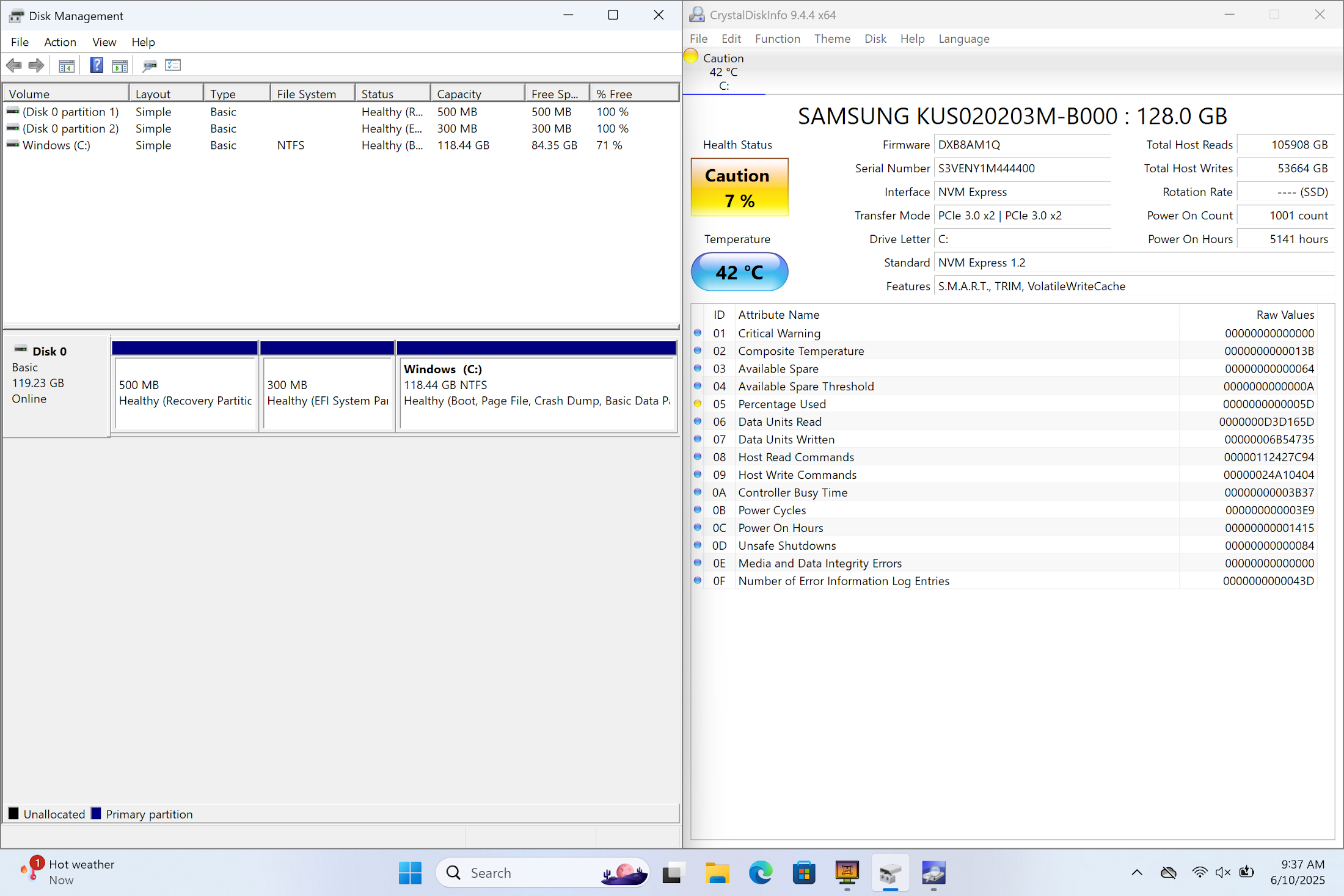Click the blue status dot beside Critical Warning
Viewport: 1344px width, 896px height.
pos(698,333)
